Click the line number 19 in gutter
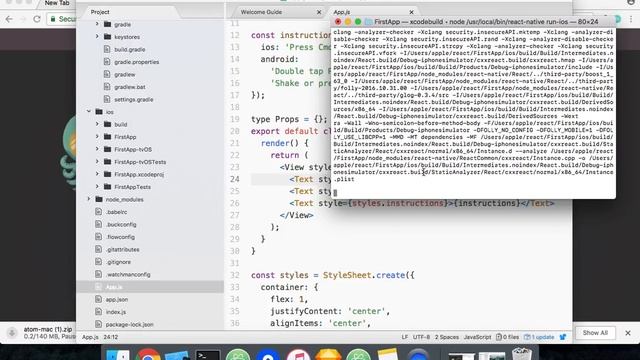The image size is (640, 360). pos(235,119)
